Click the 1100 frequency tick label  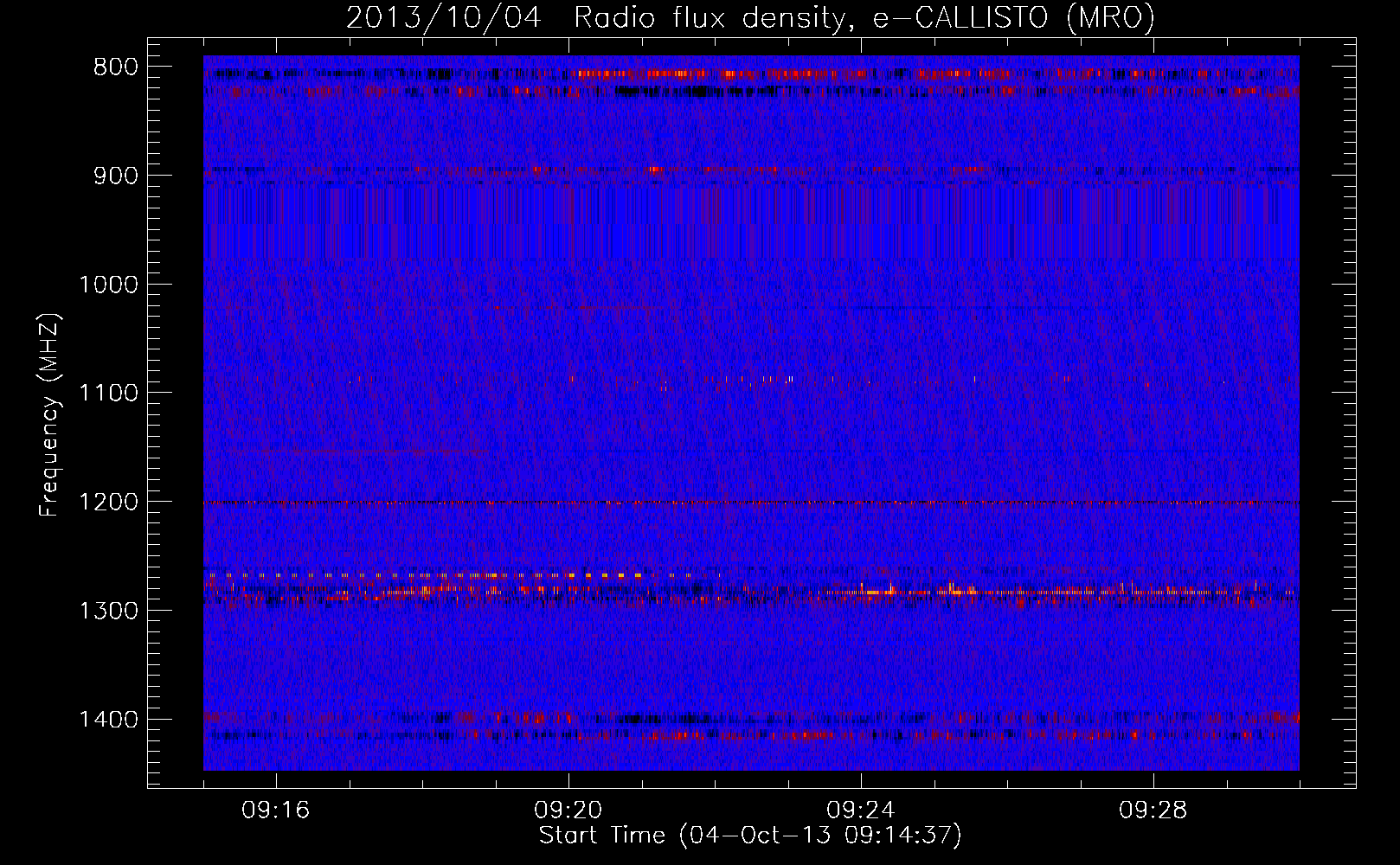tap(109, 394)
